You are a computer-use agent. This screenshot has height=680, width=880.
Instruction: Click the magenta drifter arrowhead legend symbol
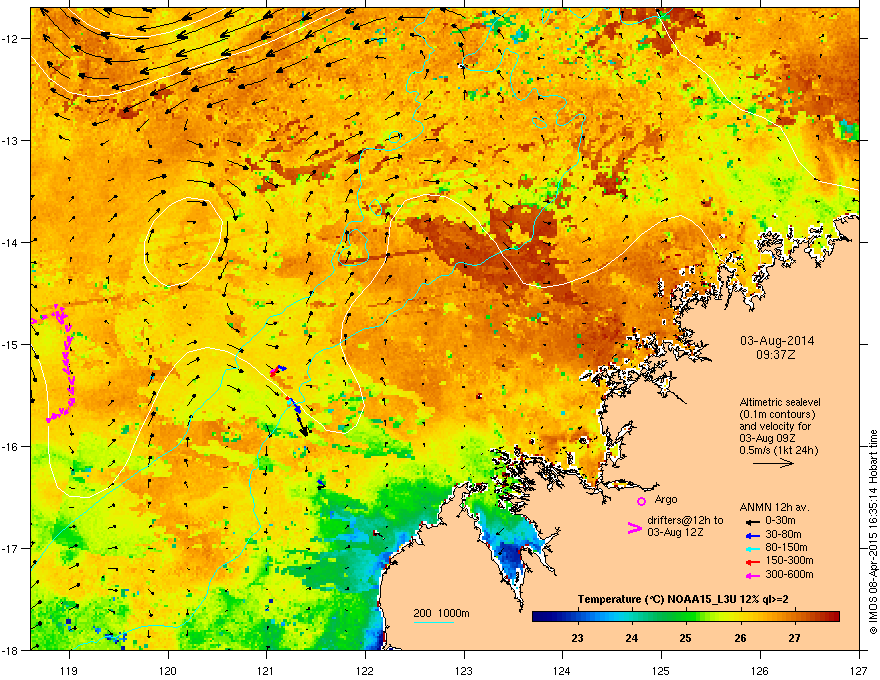coord(634,527)
